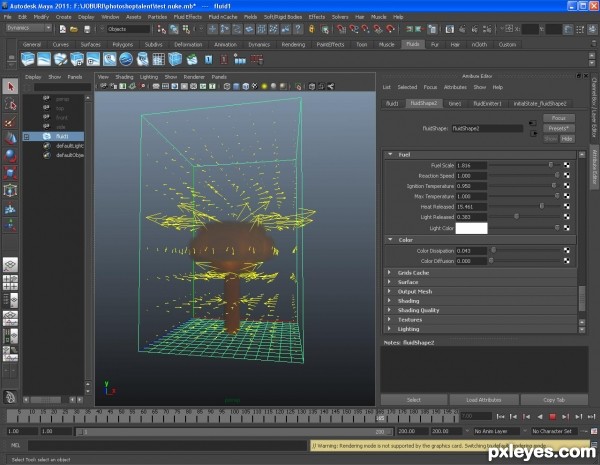Expand the Output Mesh section
Viewport: 600px width, 465px height.
coord(390,291)
